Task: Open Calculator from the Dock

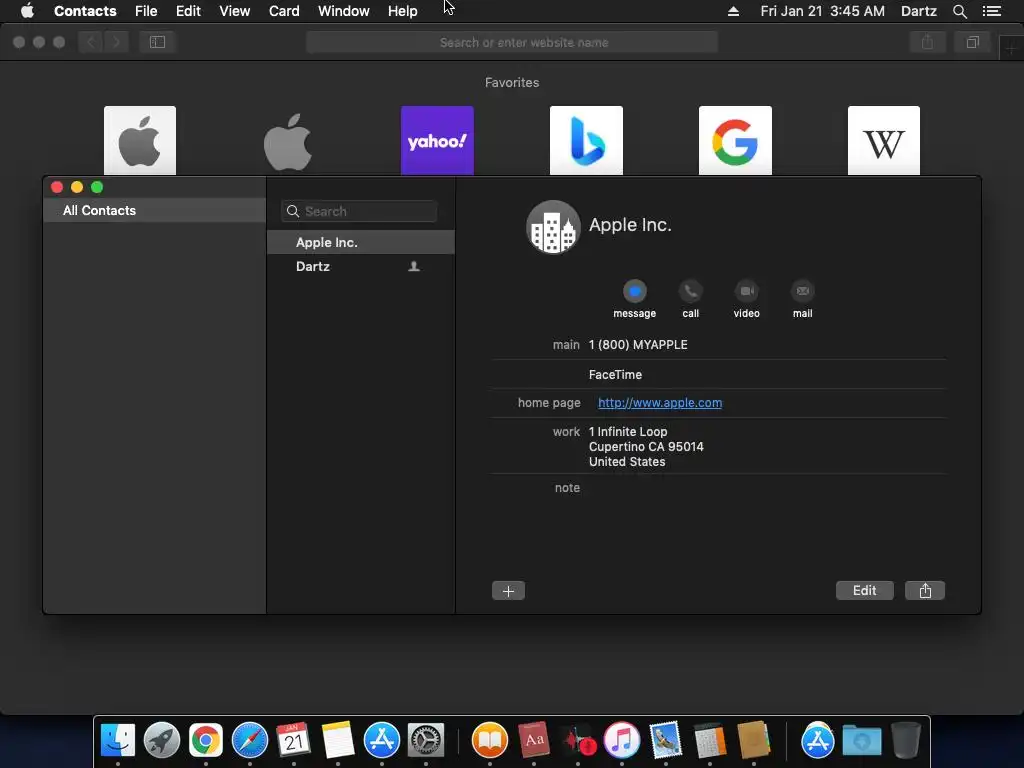Action: pyautogui.click(x=709, y=740)
